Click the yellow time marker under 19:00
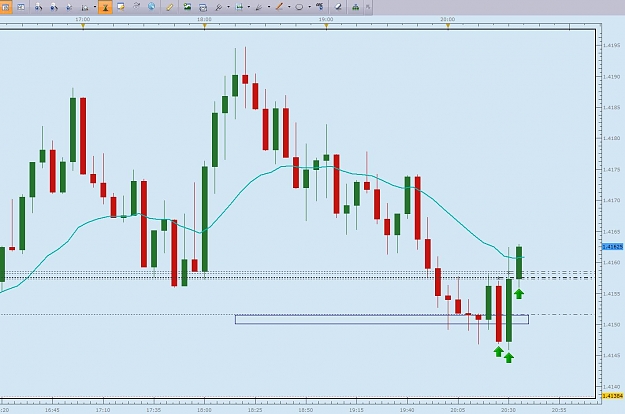The width and height of the screenshot is (625, 414). pos(326,26)
